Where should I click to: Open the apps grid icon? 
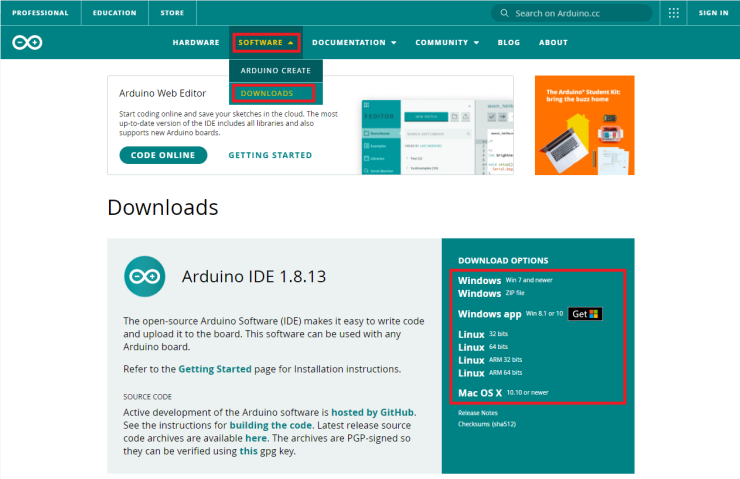[x=673, y=13]
